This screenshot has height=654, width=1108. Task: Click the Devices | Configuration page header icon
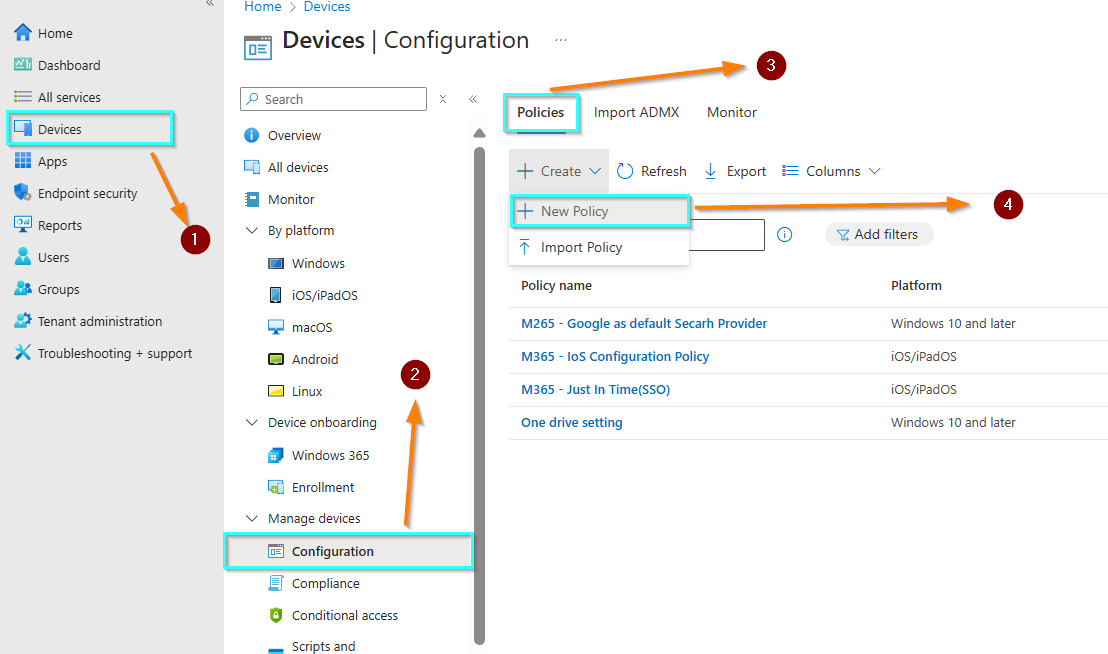(258, 48)
